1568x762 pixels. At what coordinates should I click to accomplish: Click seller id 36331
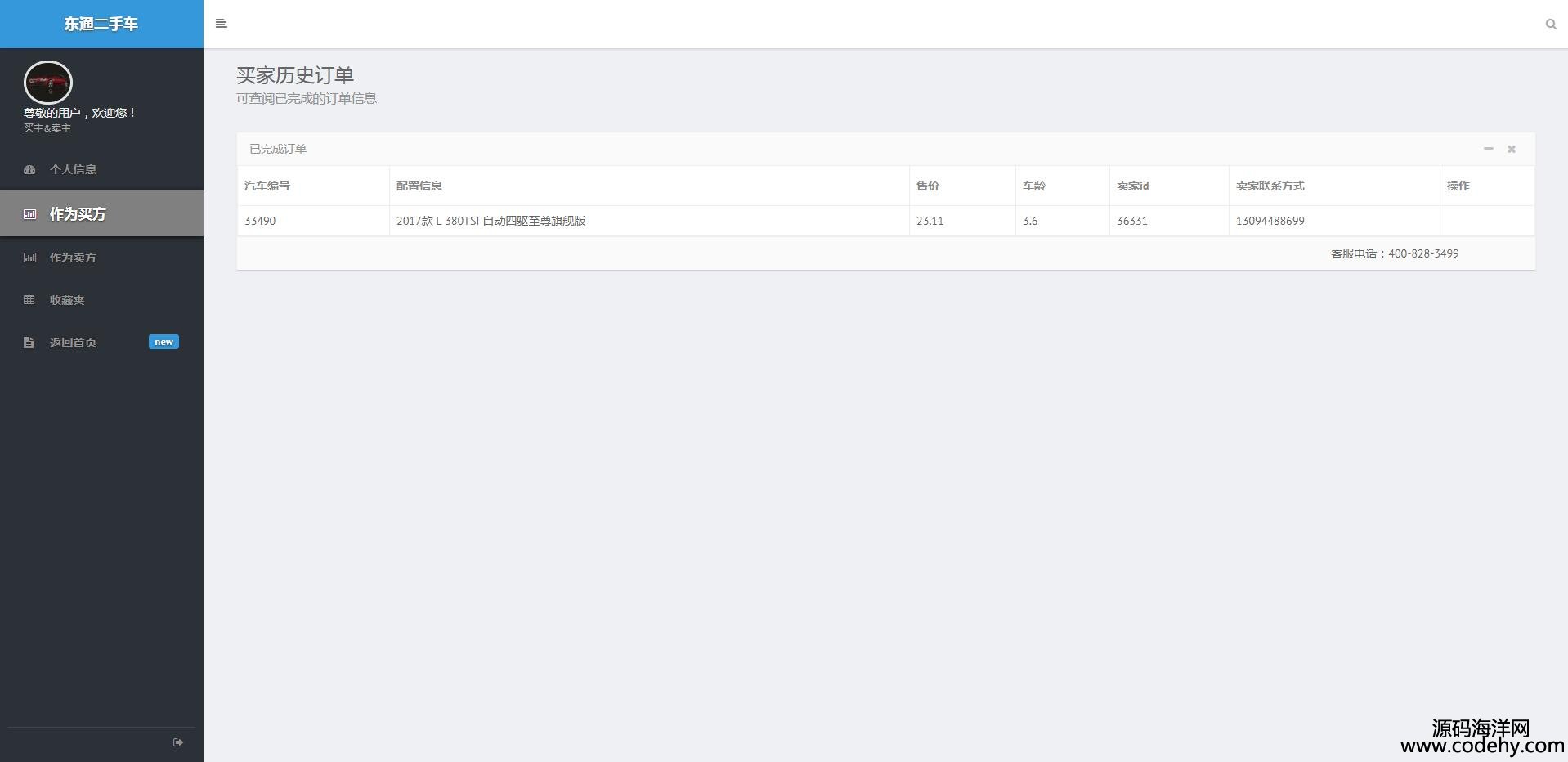coord(1132,221)
